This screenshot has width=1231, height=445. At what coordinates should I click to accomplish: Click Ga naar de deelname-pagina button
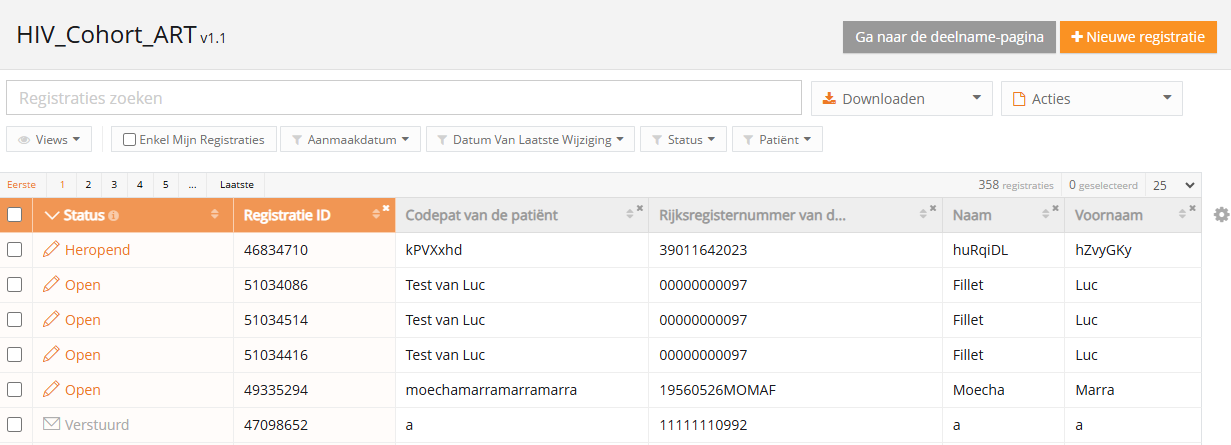949,37
